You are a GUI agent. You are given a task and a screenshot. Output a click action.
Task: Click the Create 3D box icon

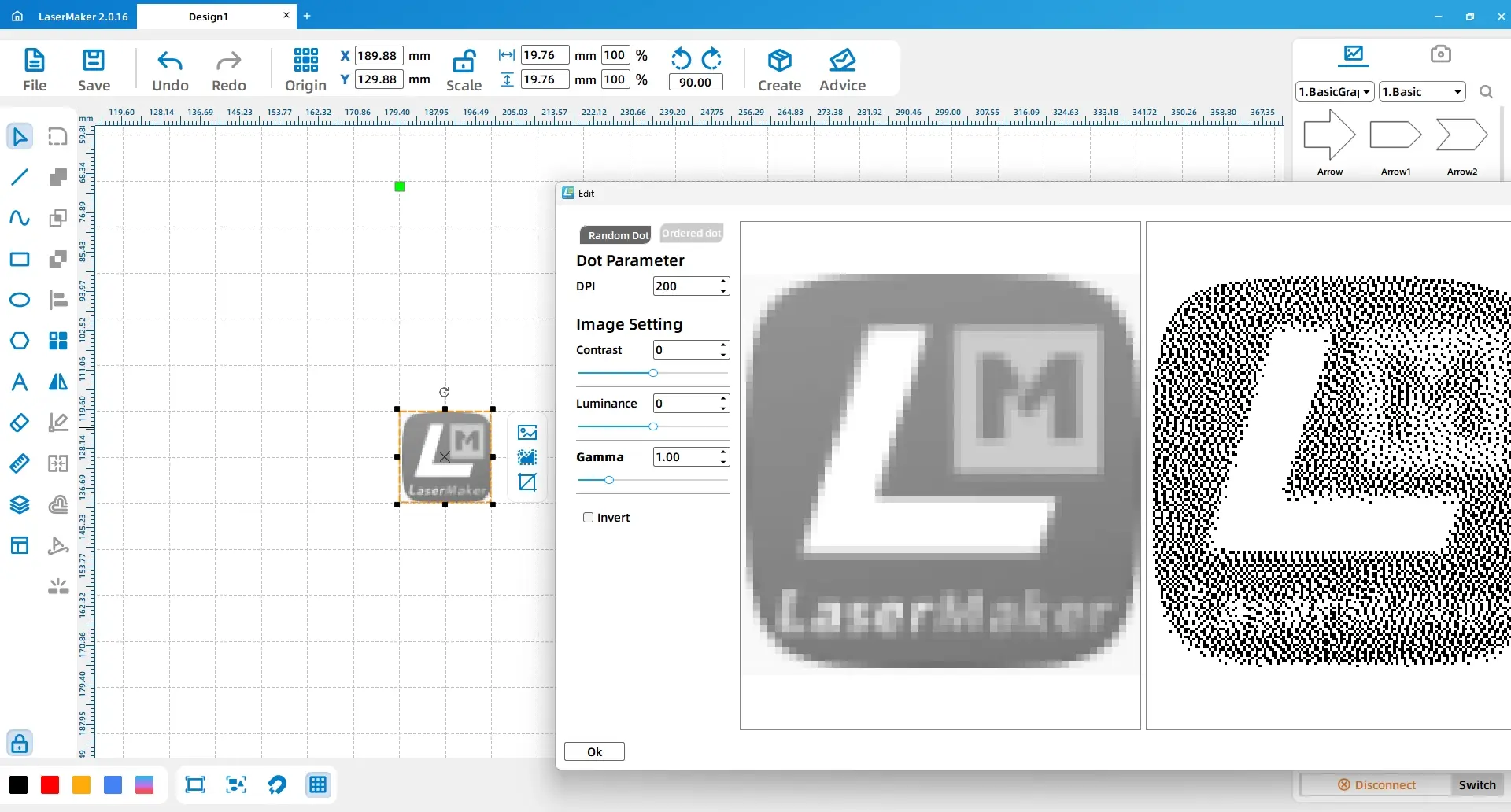[779, 70]
